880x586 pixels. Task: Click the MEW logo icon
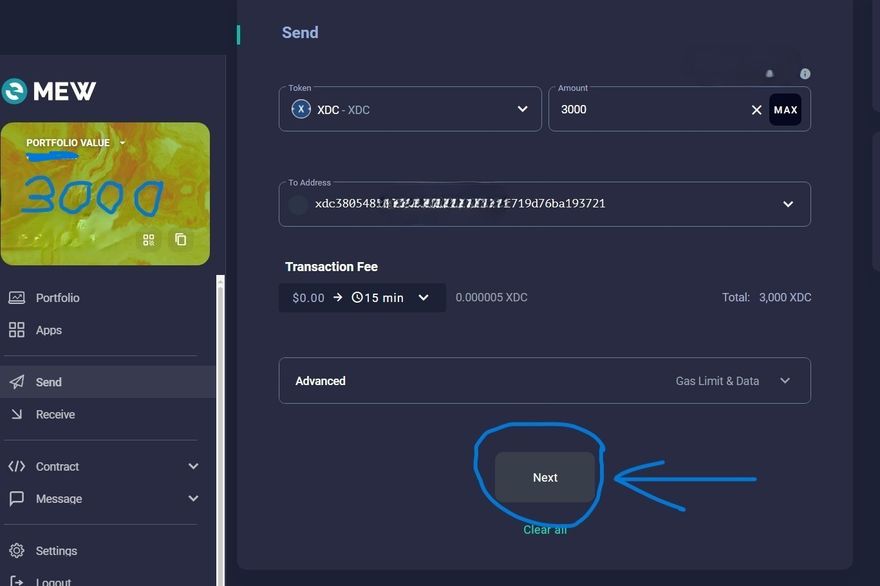pos(14,91)
